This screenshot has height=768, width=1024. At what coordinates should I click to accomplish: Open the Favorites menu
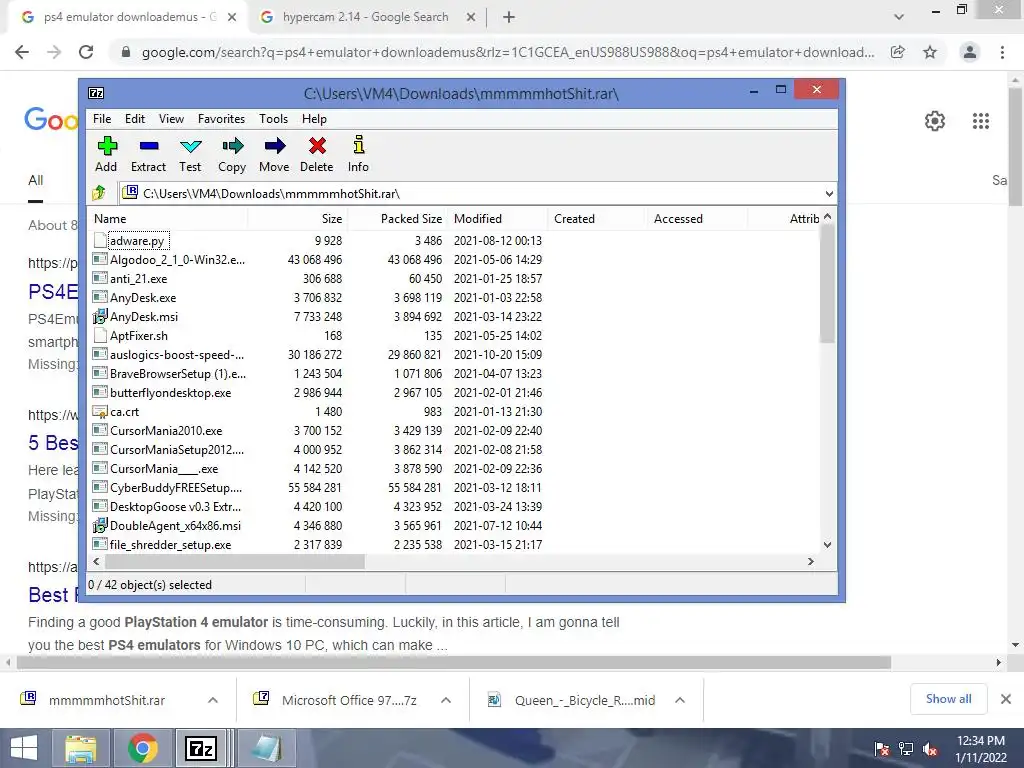click(x=221, y=119)
